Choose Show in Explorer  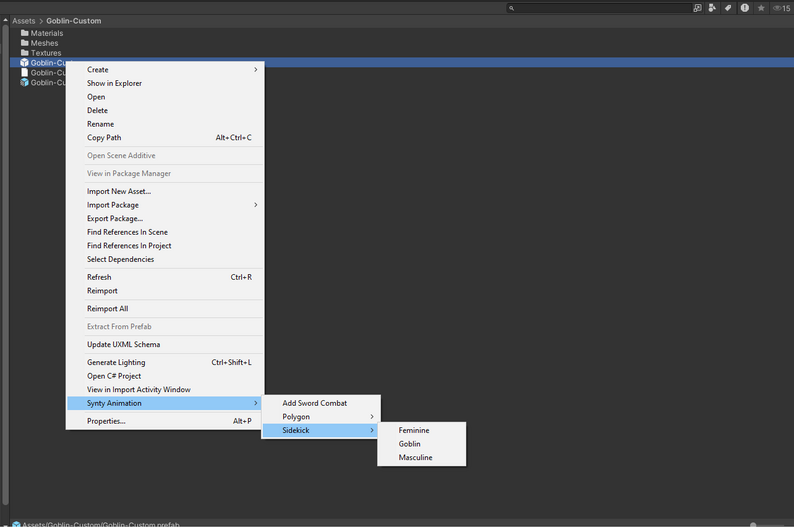(x=165, y=84)
